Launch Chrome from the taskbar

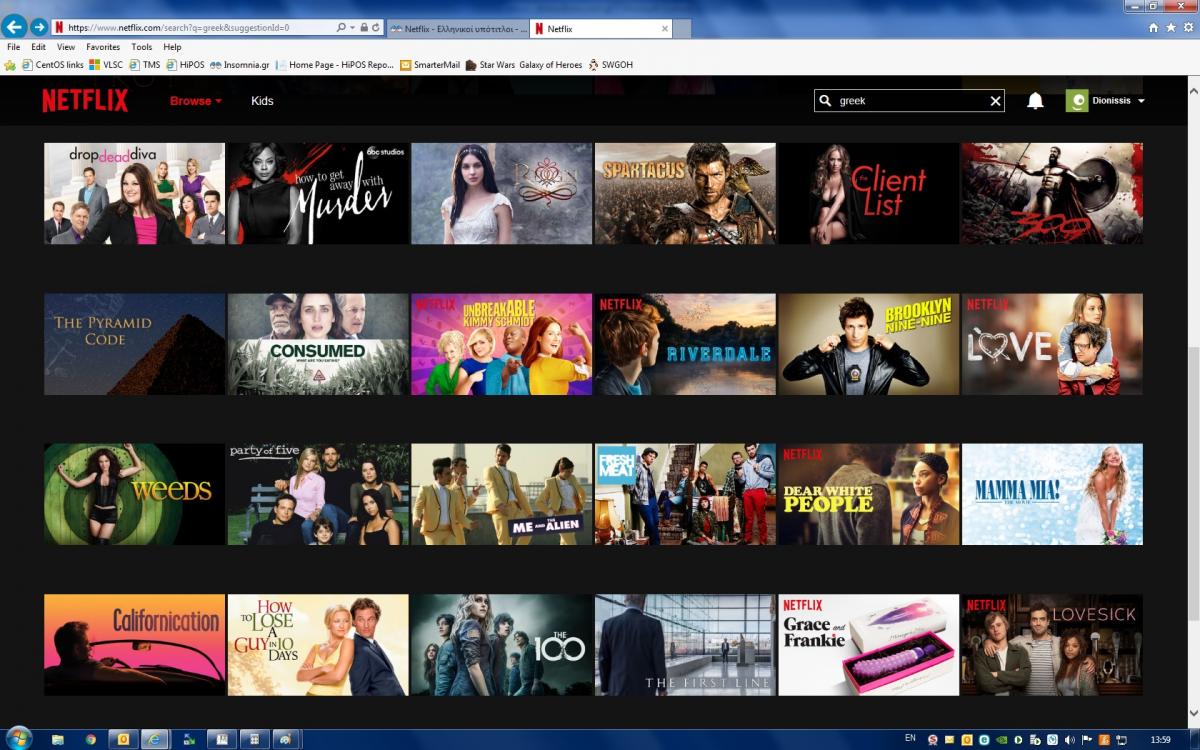pyautogui.click(x=91, y=739)
